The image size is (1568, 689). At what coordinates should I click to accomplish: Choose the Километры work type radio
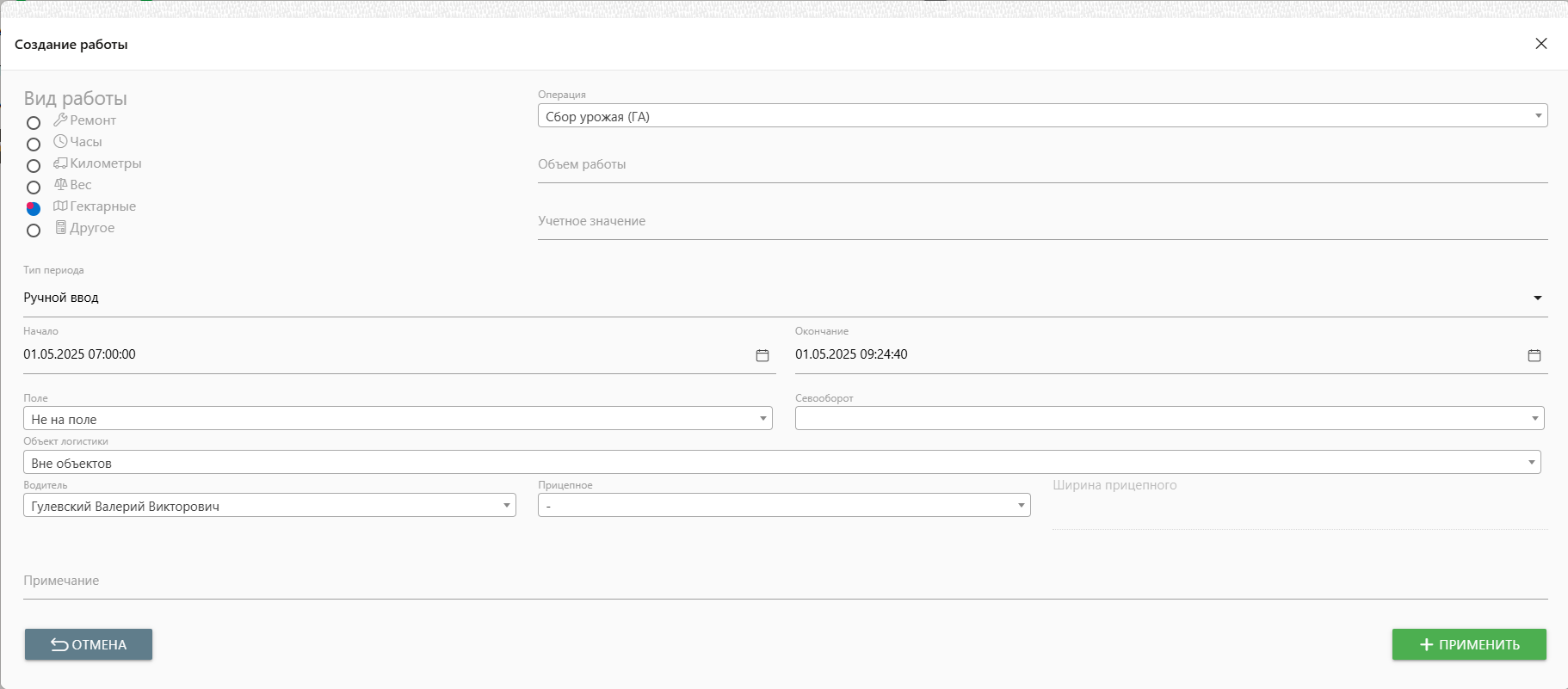(34, 166)
